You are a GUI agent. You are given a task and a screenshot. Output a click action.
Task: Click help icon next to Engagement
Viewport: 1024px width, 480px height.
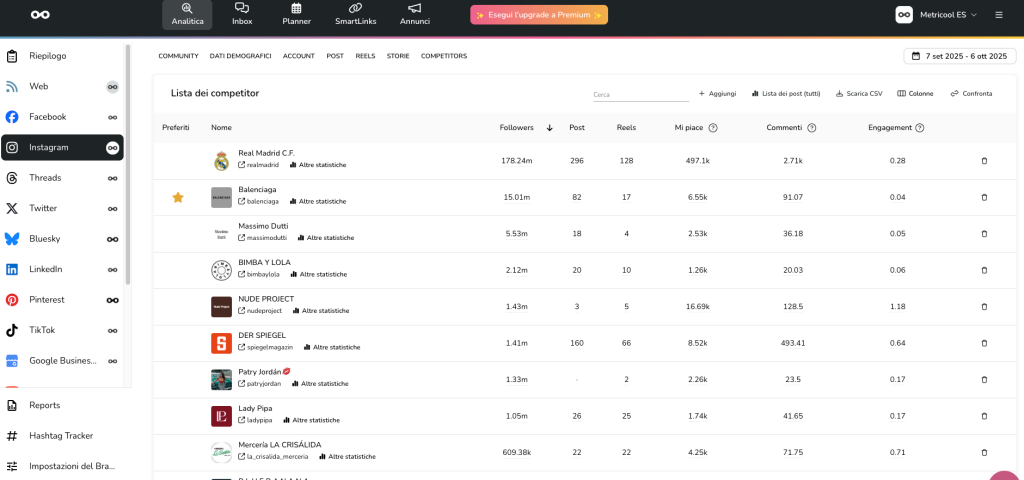click(x=920, y=128)
